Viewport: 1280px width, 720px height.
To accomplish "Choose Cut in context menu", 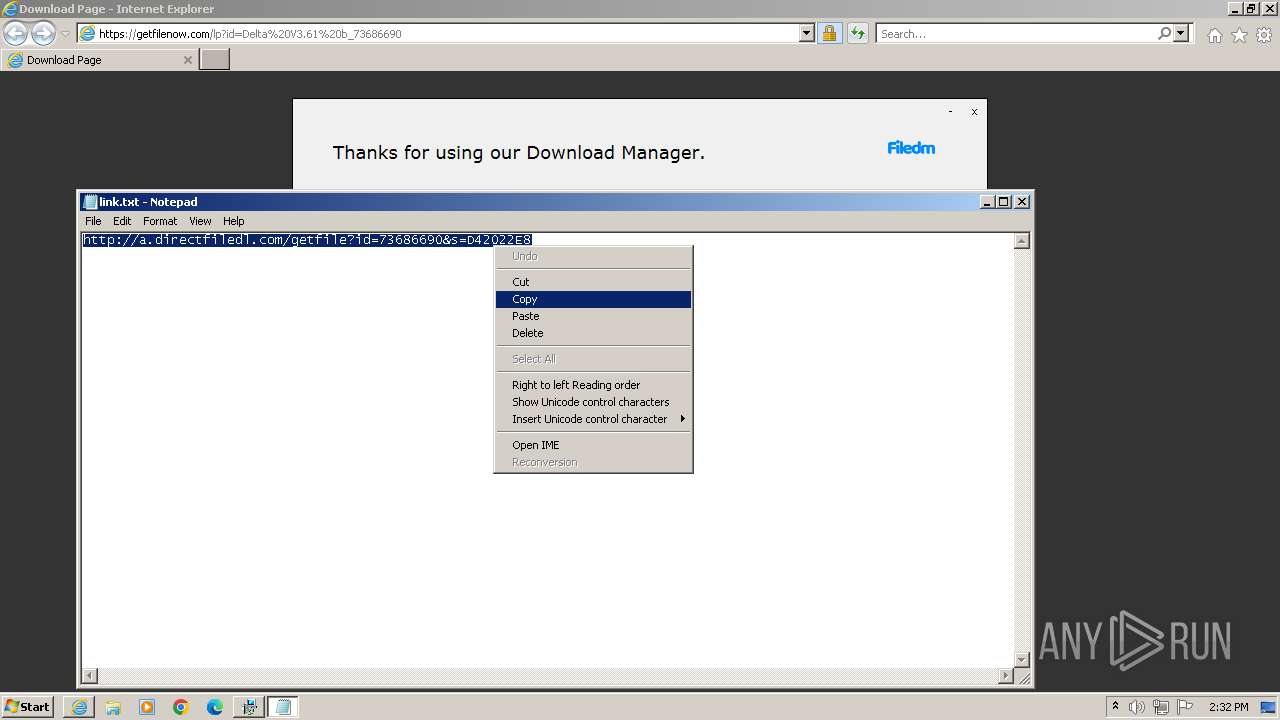I will pyautogui.click(x=593, y=282).
